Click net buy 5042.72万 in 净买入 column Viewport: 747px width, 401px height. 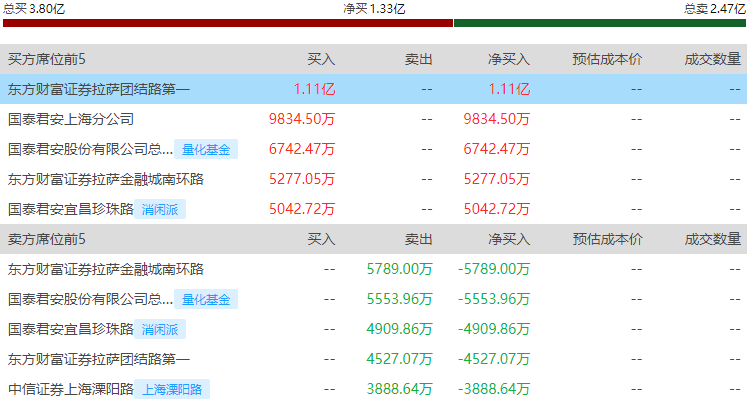[x=497, y=209]
